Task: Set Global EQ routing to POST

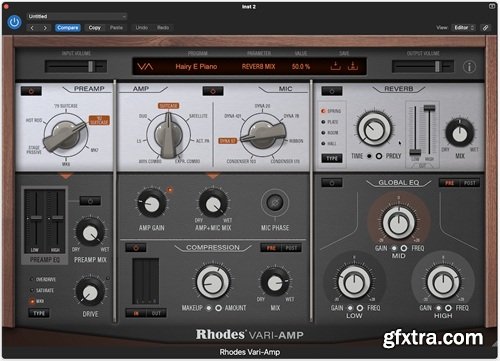Action: tap(470, 183)
